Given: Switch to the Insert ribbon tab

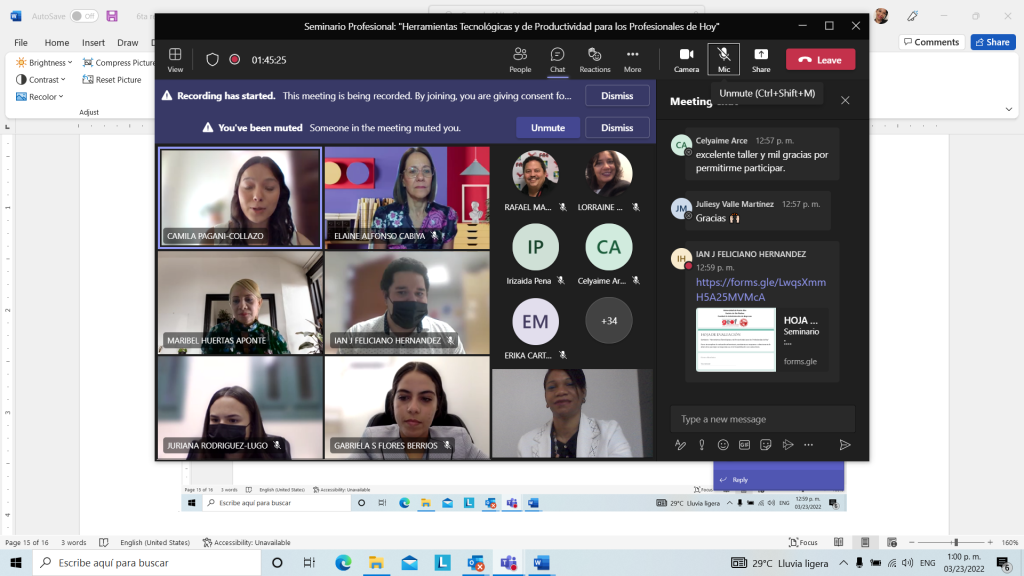Looking at the screenshot, I should [x=93, y=42].
